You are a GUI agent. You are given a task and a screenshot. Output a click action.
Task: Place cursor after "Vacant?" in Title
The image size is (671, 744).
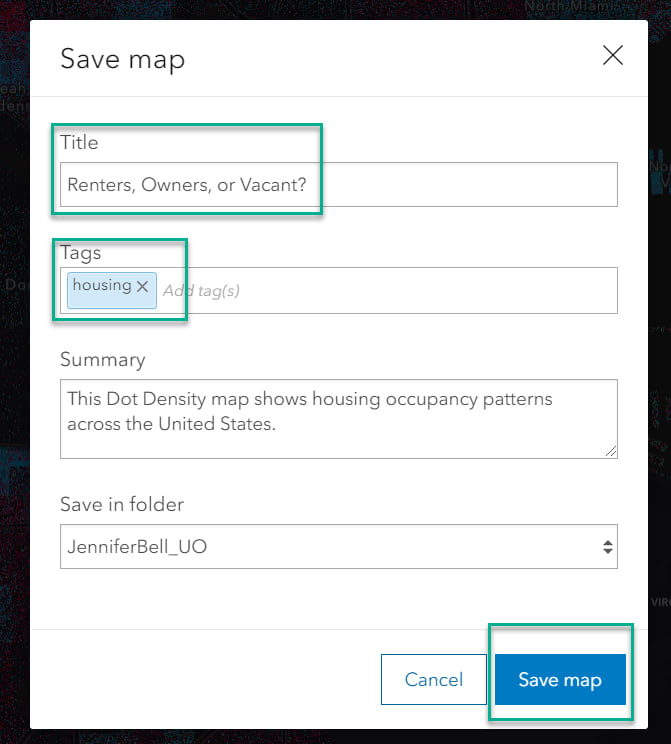coord(309,185)
